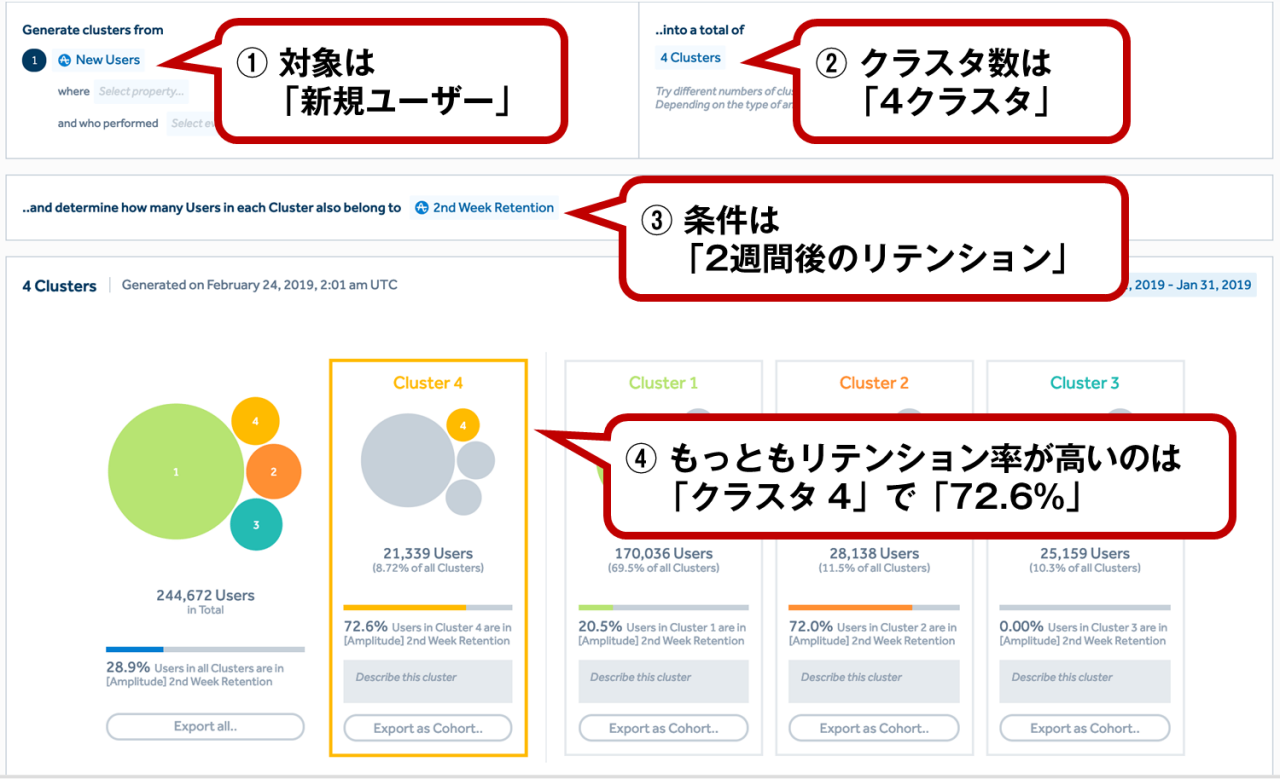1280x779 pixels.
Task: Export Cluster 4 as Cohort
Action: (428, 729)
